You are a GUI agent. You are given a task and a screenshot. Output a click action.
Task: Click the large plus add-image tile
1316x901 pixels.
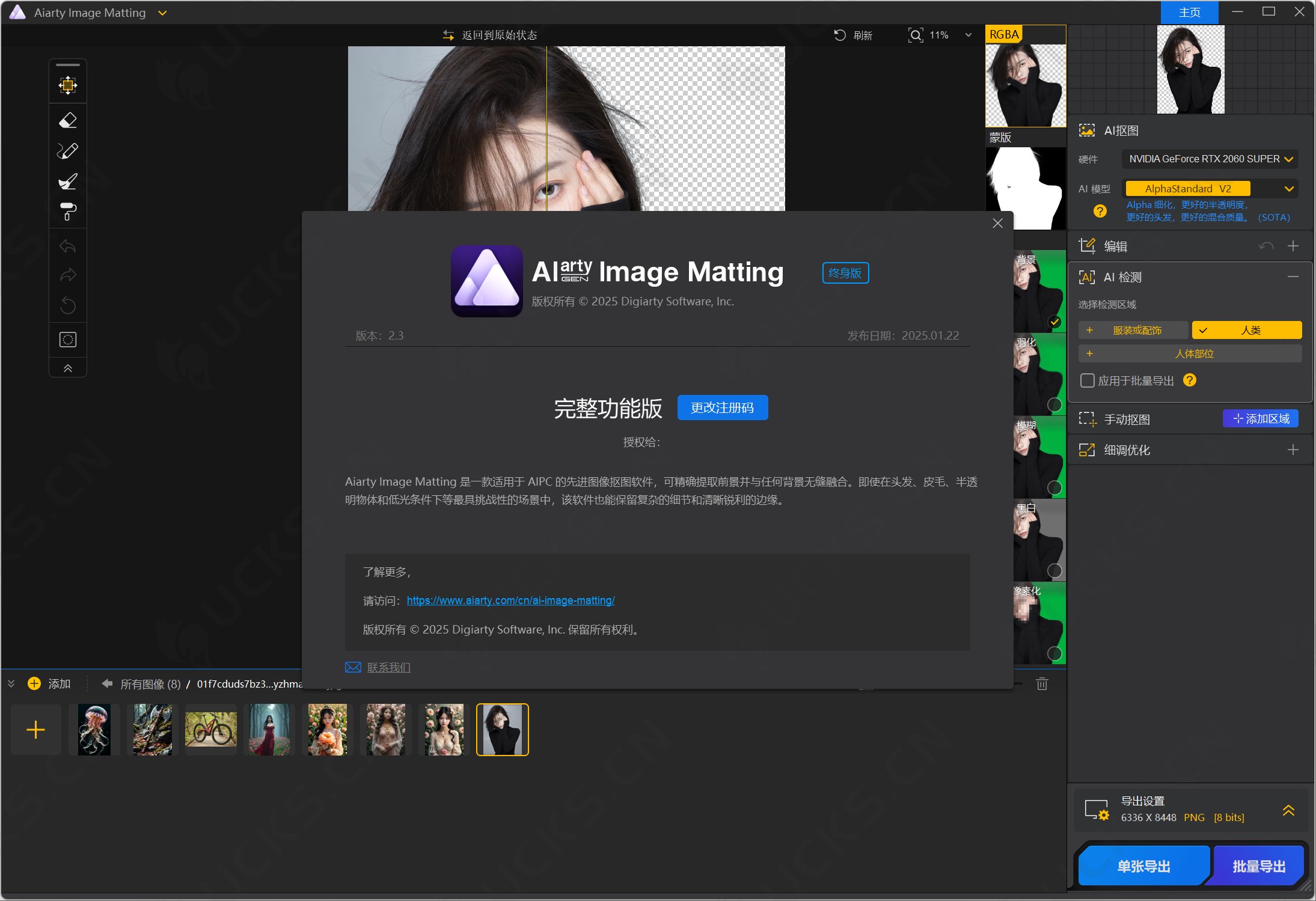(x=36, y=730)
